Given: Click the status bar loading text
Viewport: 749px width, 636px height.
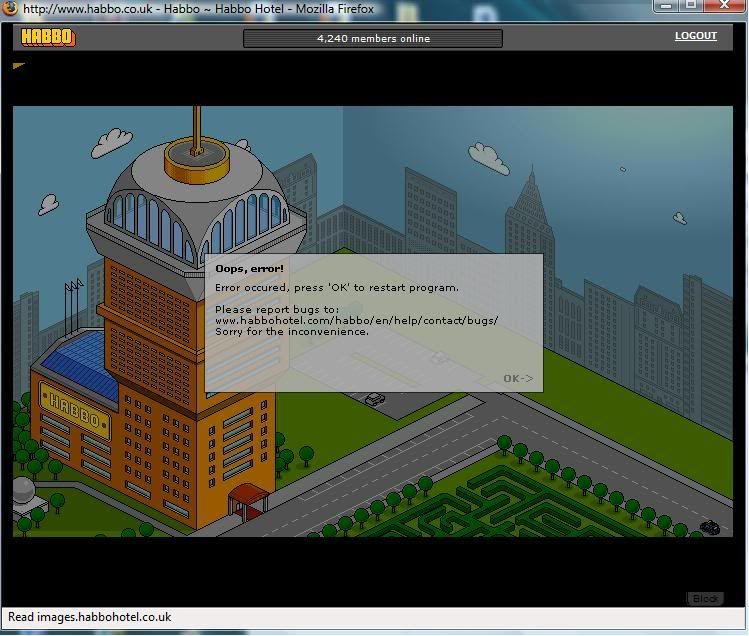Looking at the screenshot, I should point(90,617).
